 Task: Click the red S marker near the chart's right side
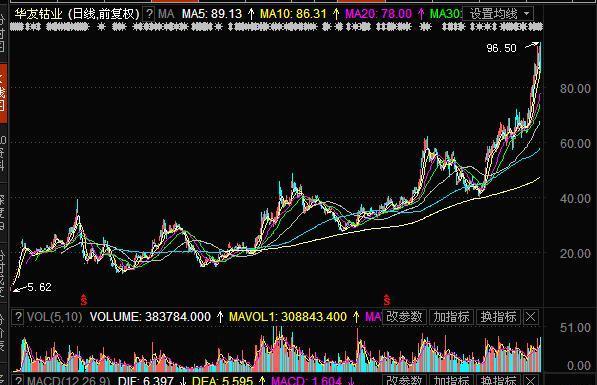[x=387, y=300]
